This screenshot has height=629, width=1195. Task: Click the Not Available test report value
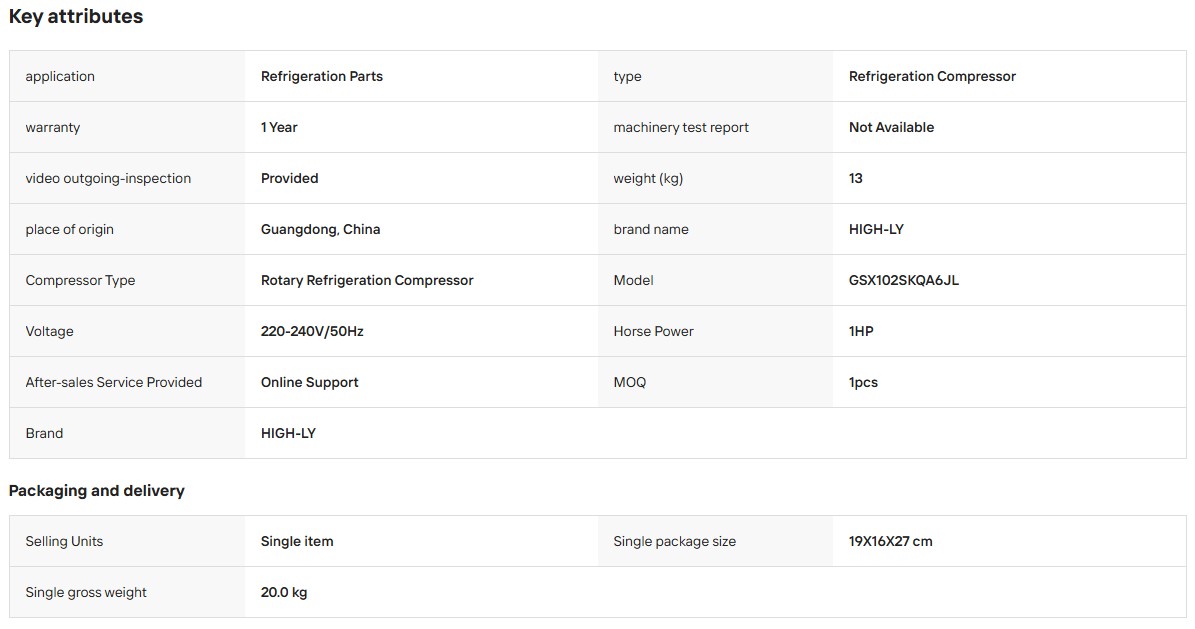point(891,127)
